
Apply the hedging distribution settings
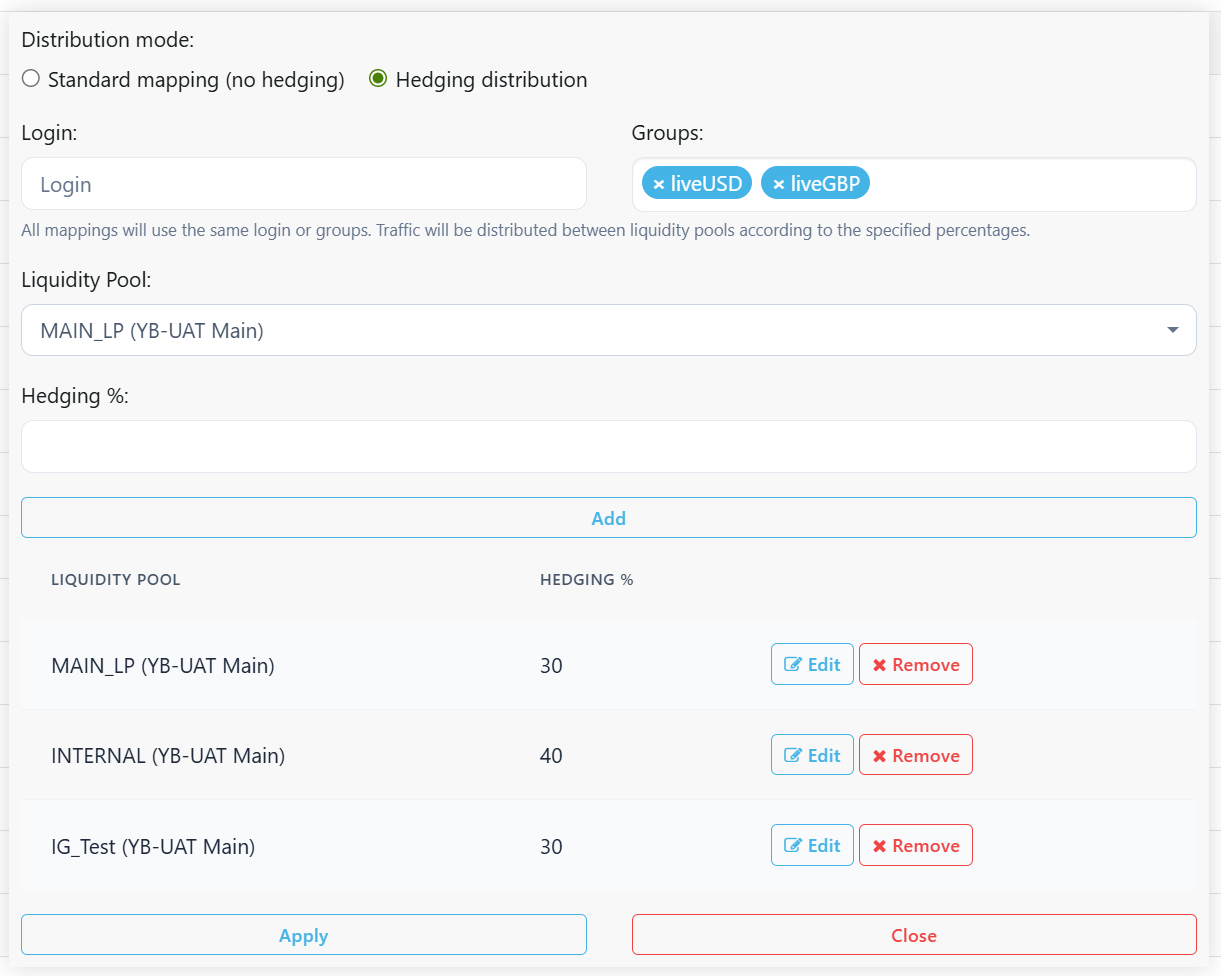click(x=303, y=935)
